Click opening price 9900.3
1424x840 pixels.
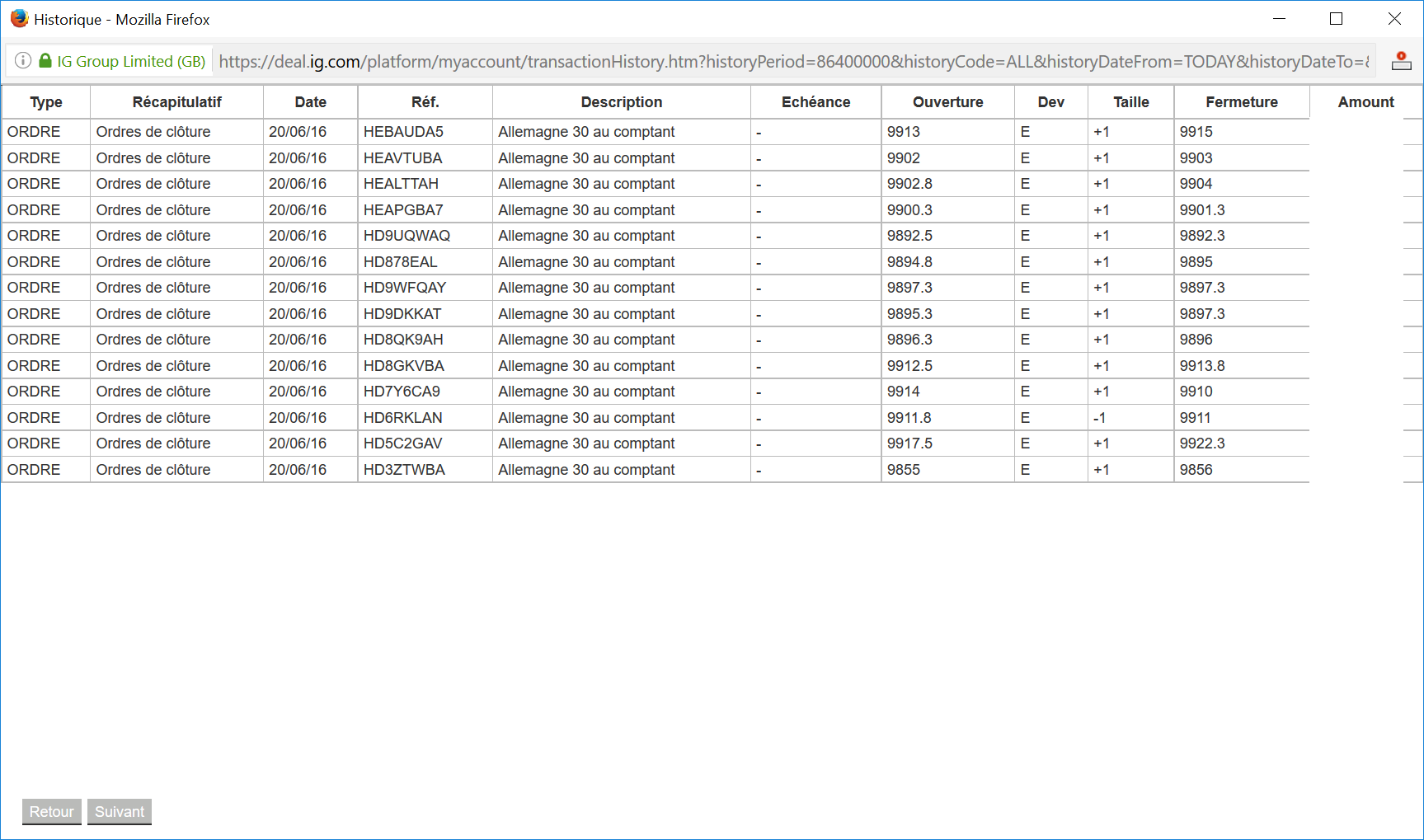(x=910, y=210)
